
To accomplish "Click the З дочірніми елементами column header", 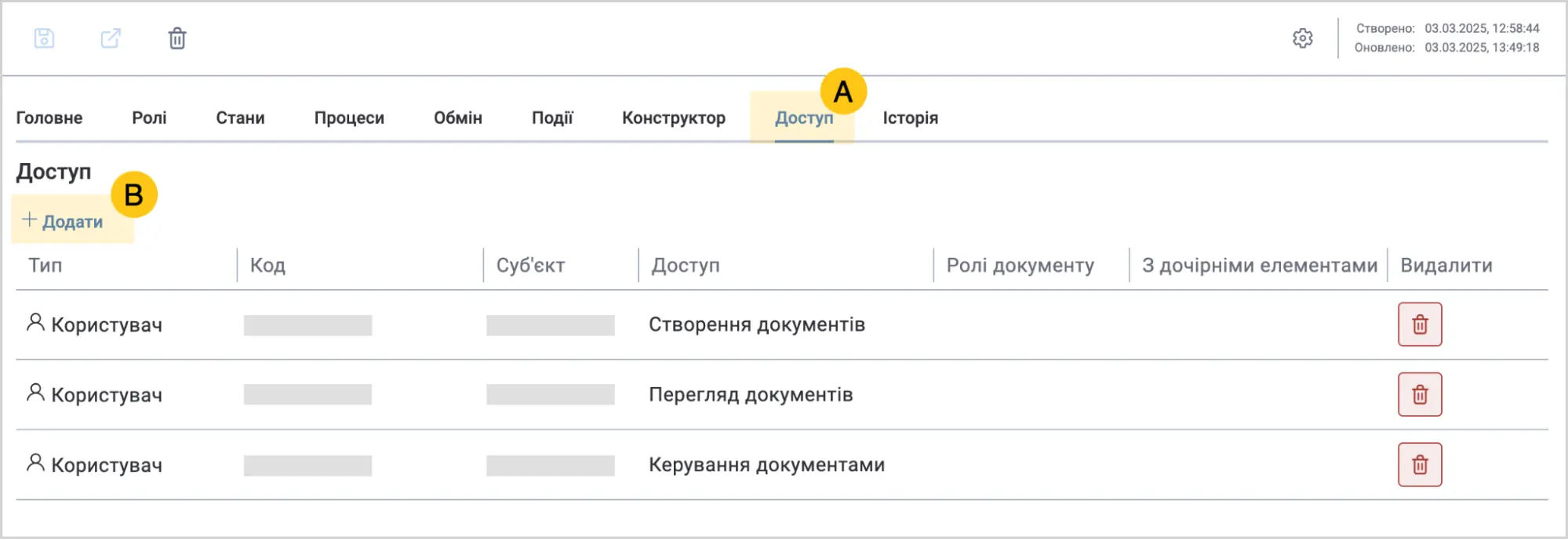I will click(1260, 266).
